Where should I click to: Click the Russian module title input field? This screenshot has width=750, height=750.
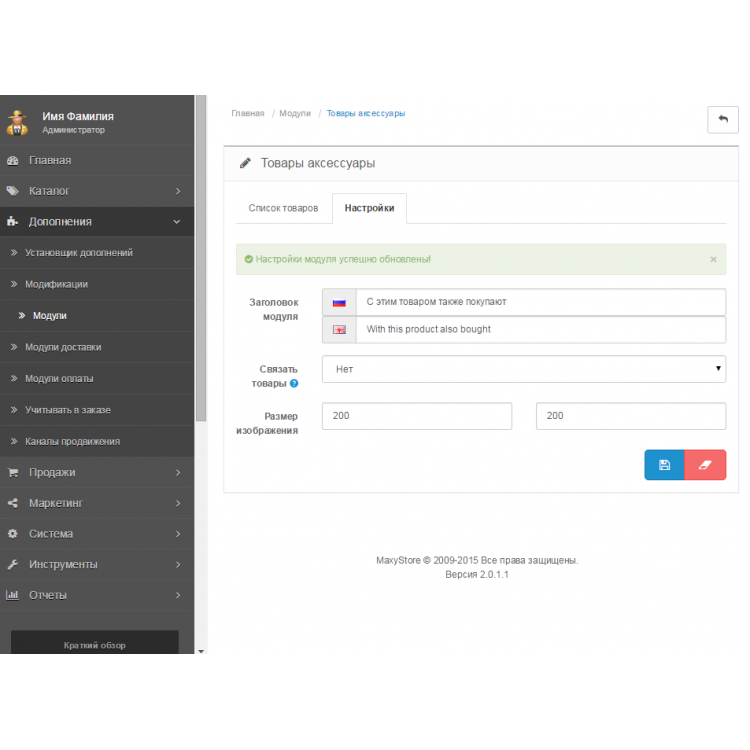click(541, 302)
